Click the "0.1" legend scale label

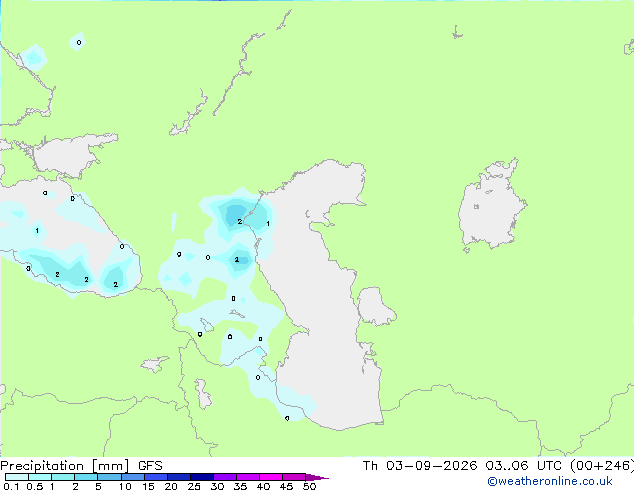click(11, 486)
